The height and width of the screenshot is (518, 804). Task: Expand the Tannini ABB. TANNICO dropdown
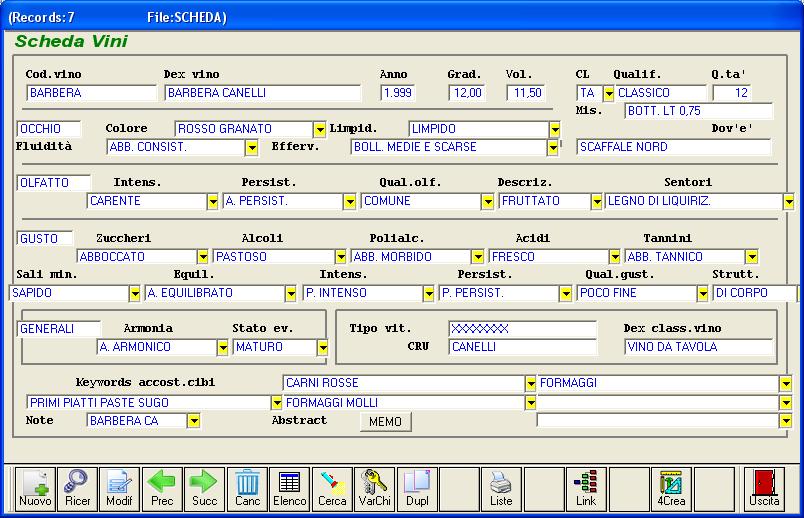coord(752,256)
